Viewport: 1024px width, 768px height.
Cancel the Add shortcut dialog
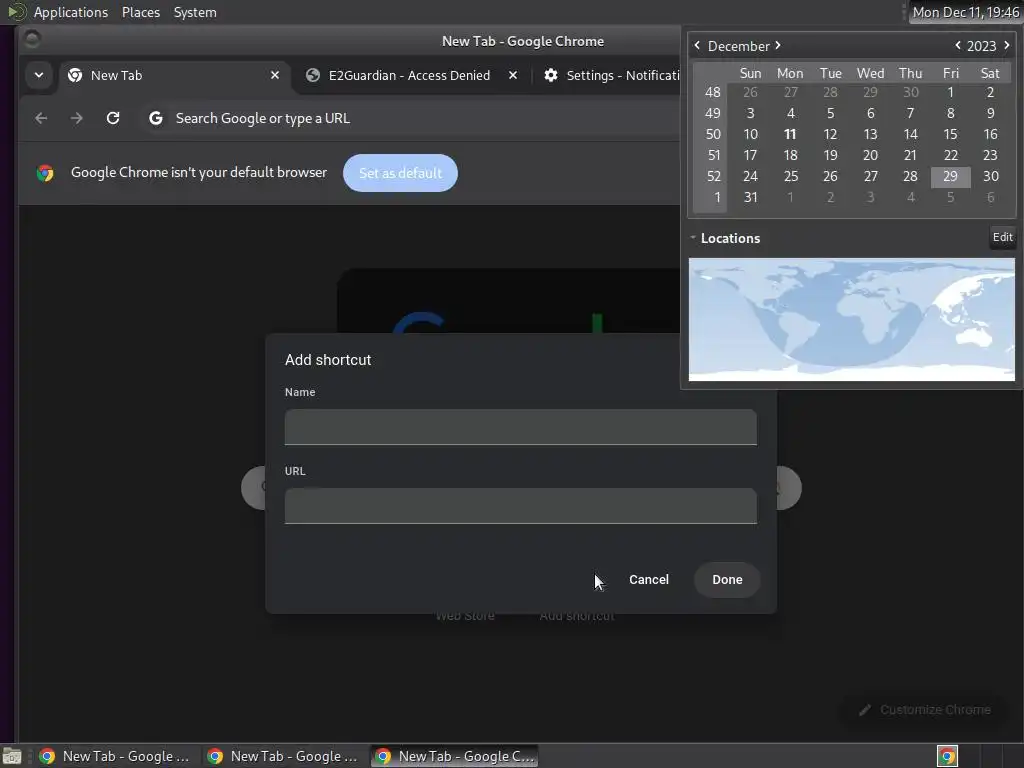(648, 580)
